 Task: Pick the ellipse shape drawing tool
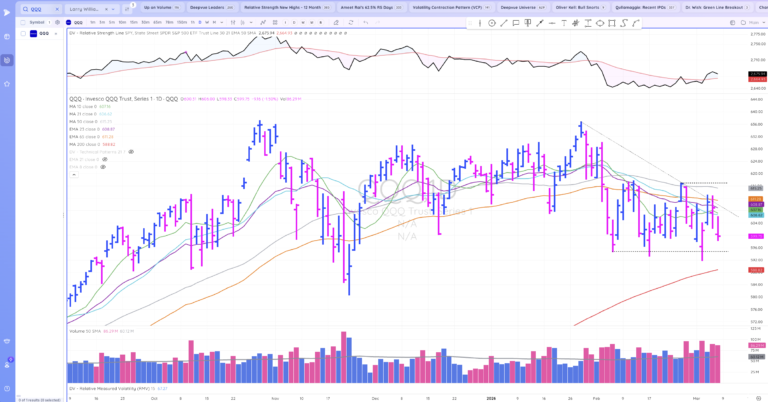[x=600, y=23]
